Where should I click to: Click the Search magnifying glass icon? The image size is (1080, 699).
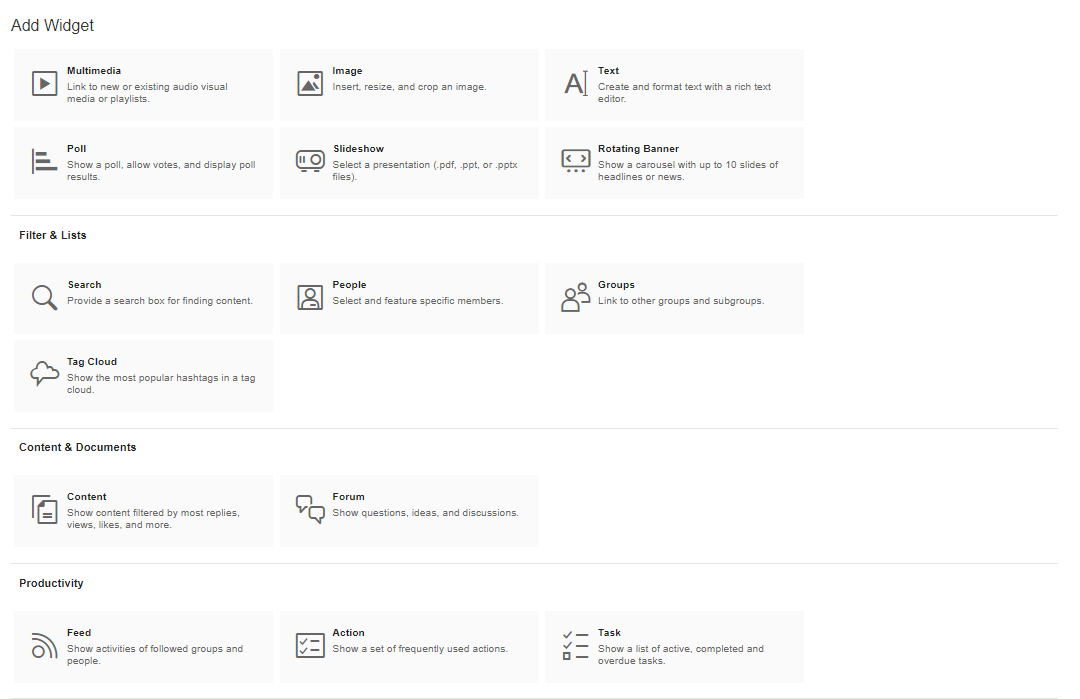44,298
